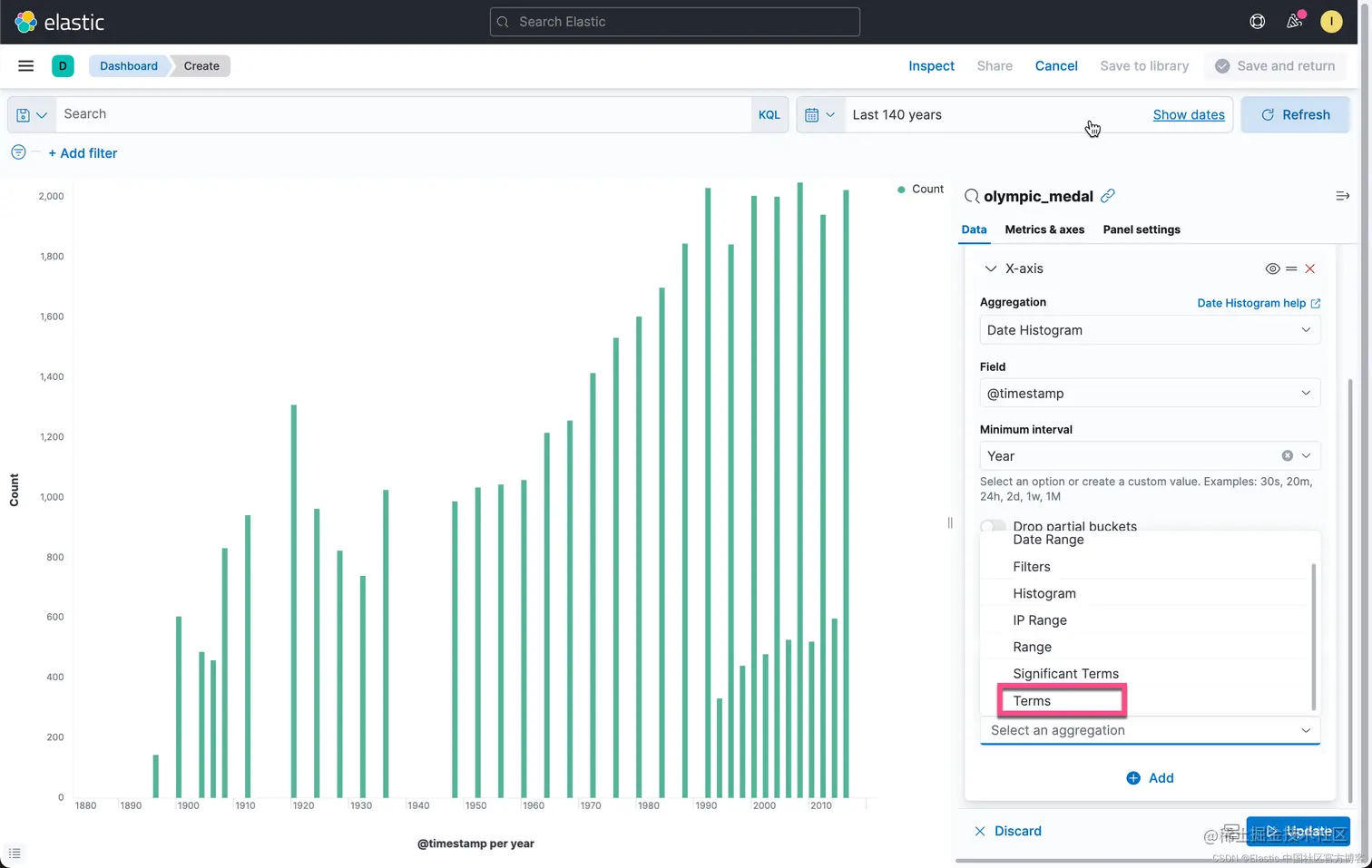Click the aggregation list scrollbar

coord(1313,636)
